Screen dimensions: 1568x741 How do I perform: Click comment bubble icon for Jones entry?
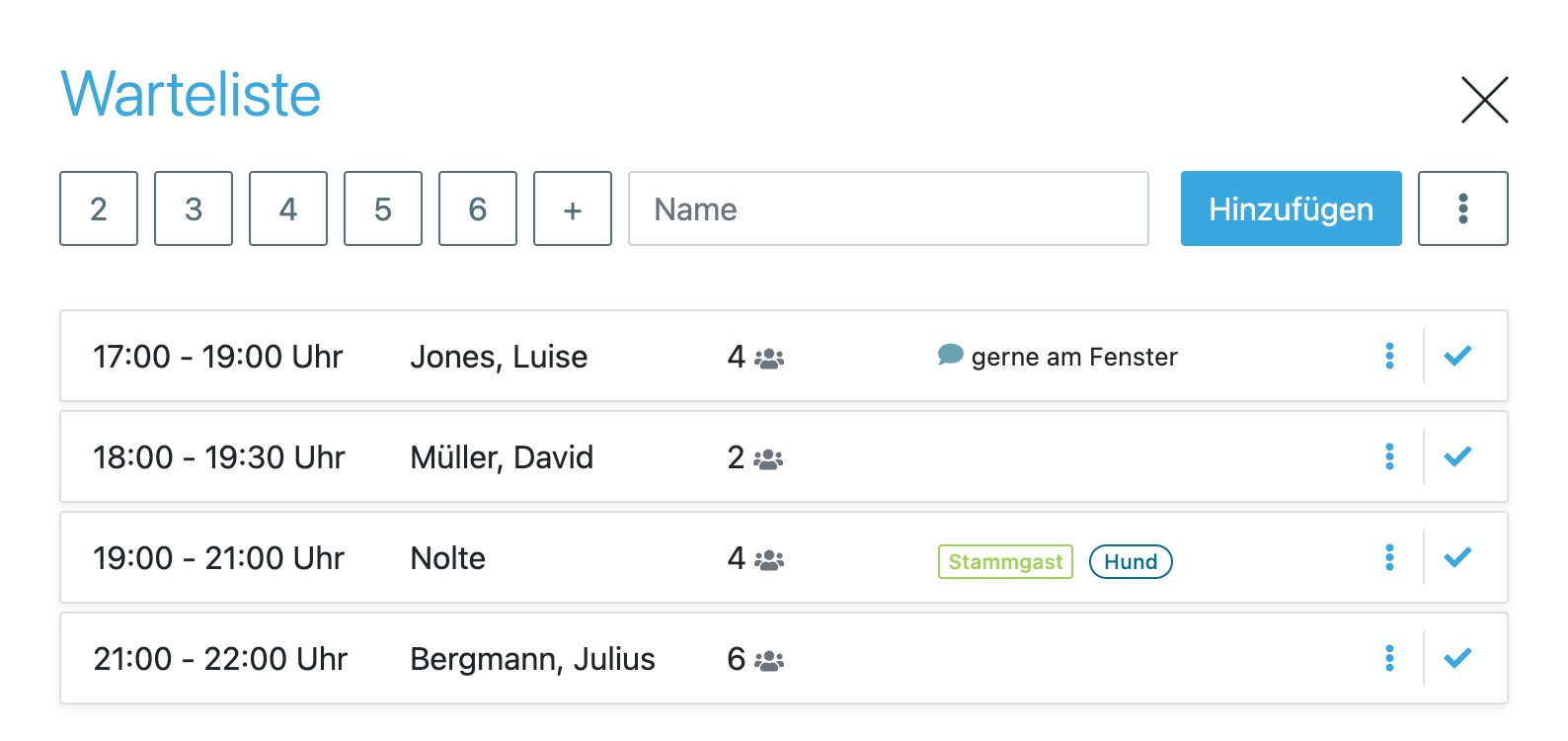(x=950, y=355)
